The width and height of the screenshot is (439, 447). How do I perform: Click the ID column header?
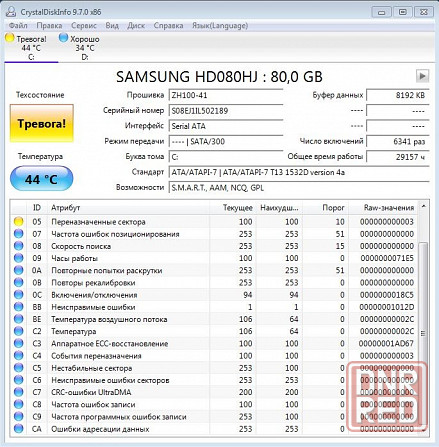37,208
